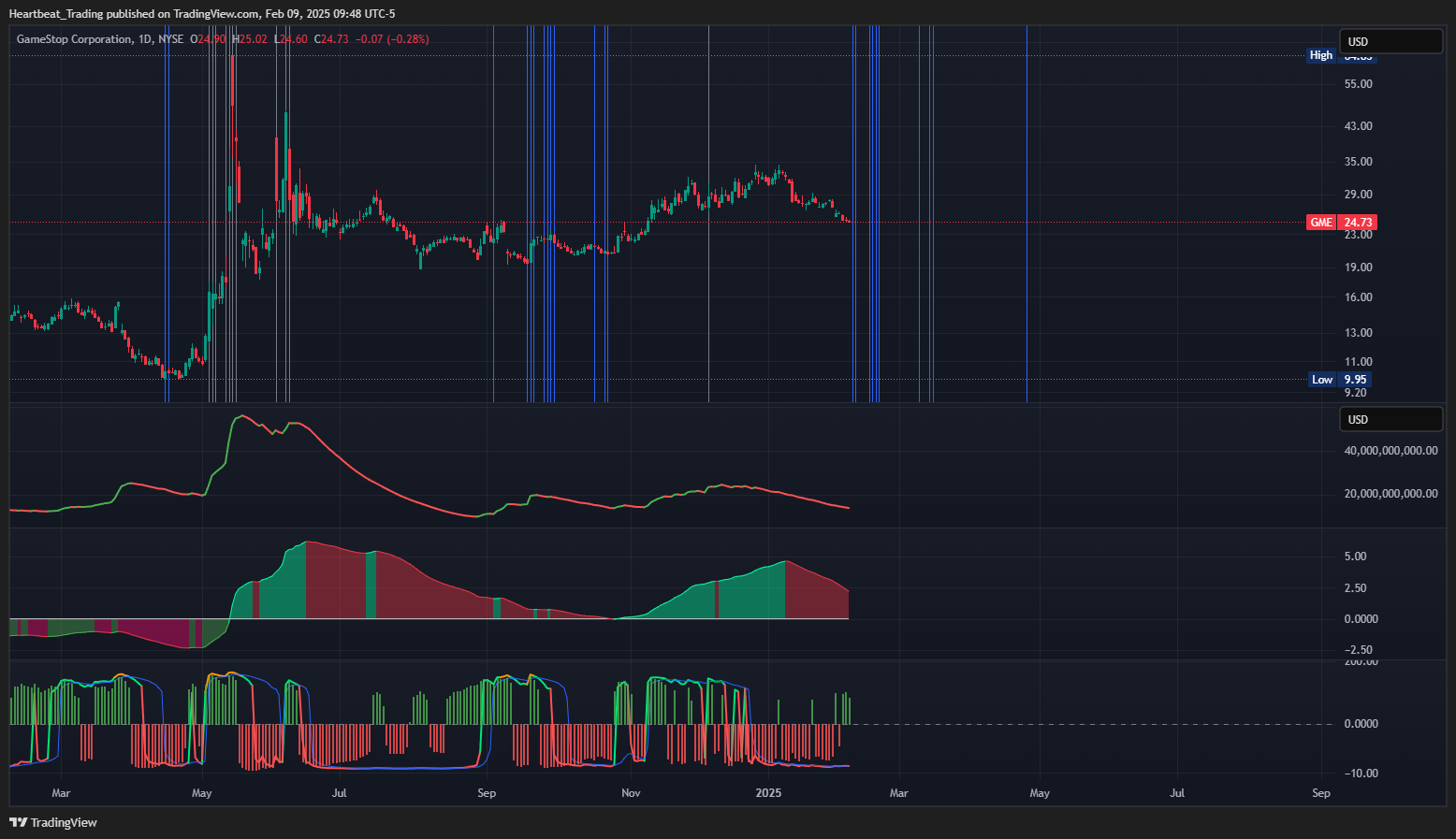Click the 16.00 price axis label
1456x839 pixels.
point(1358,297)
